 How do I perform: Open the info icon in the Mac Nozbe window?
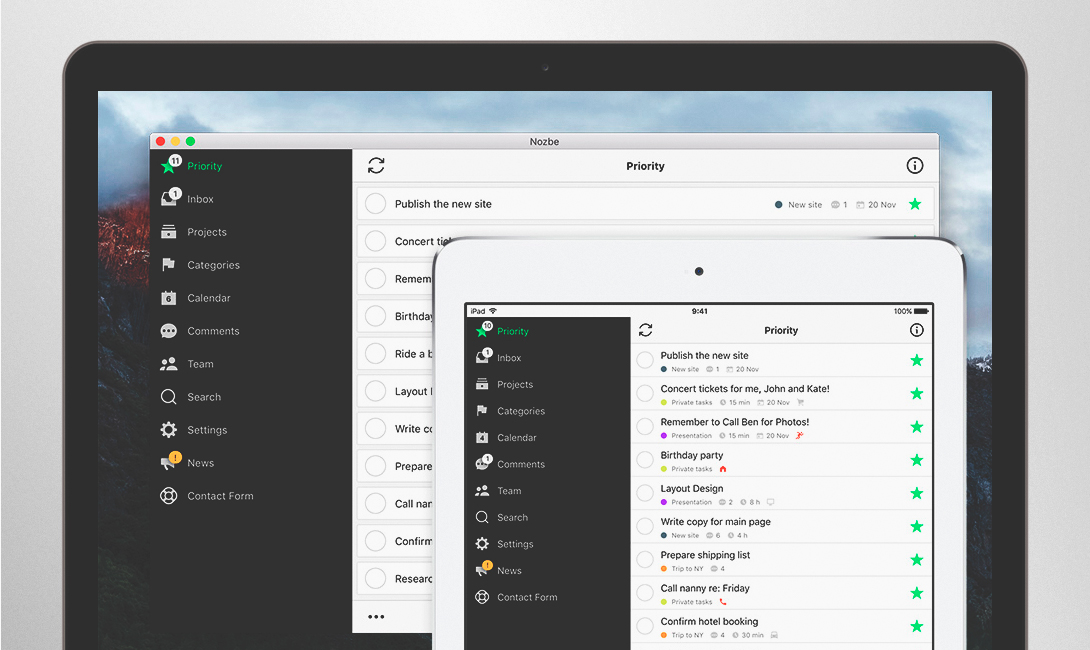[x=915, y=165]
